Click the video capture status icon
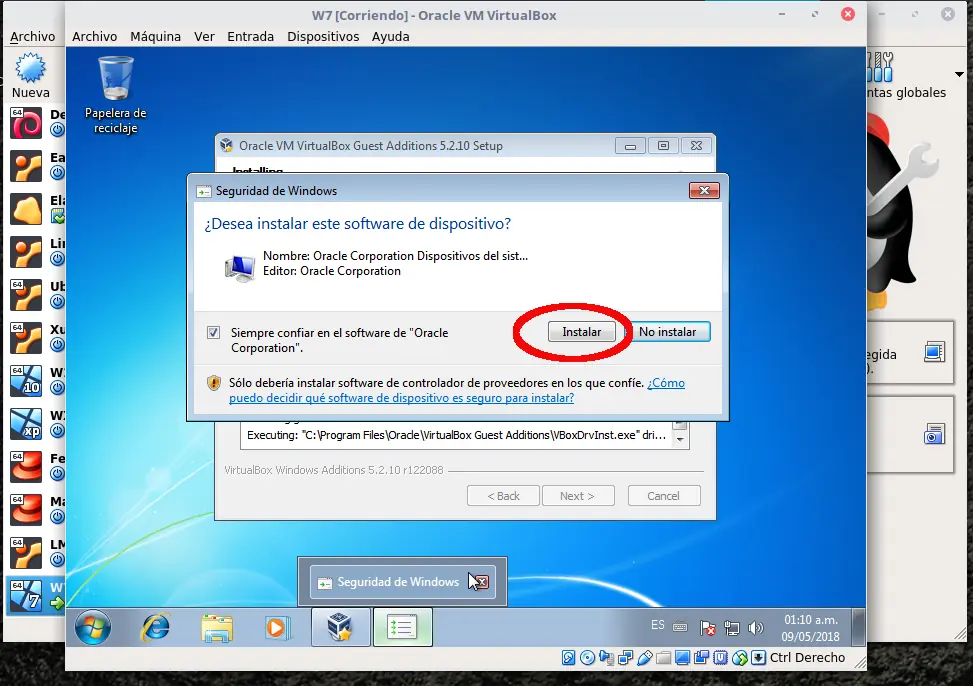973x686 pixels. [701, 657]
